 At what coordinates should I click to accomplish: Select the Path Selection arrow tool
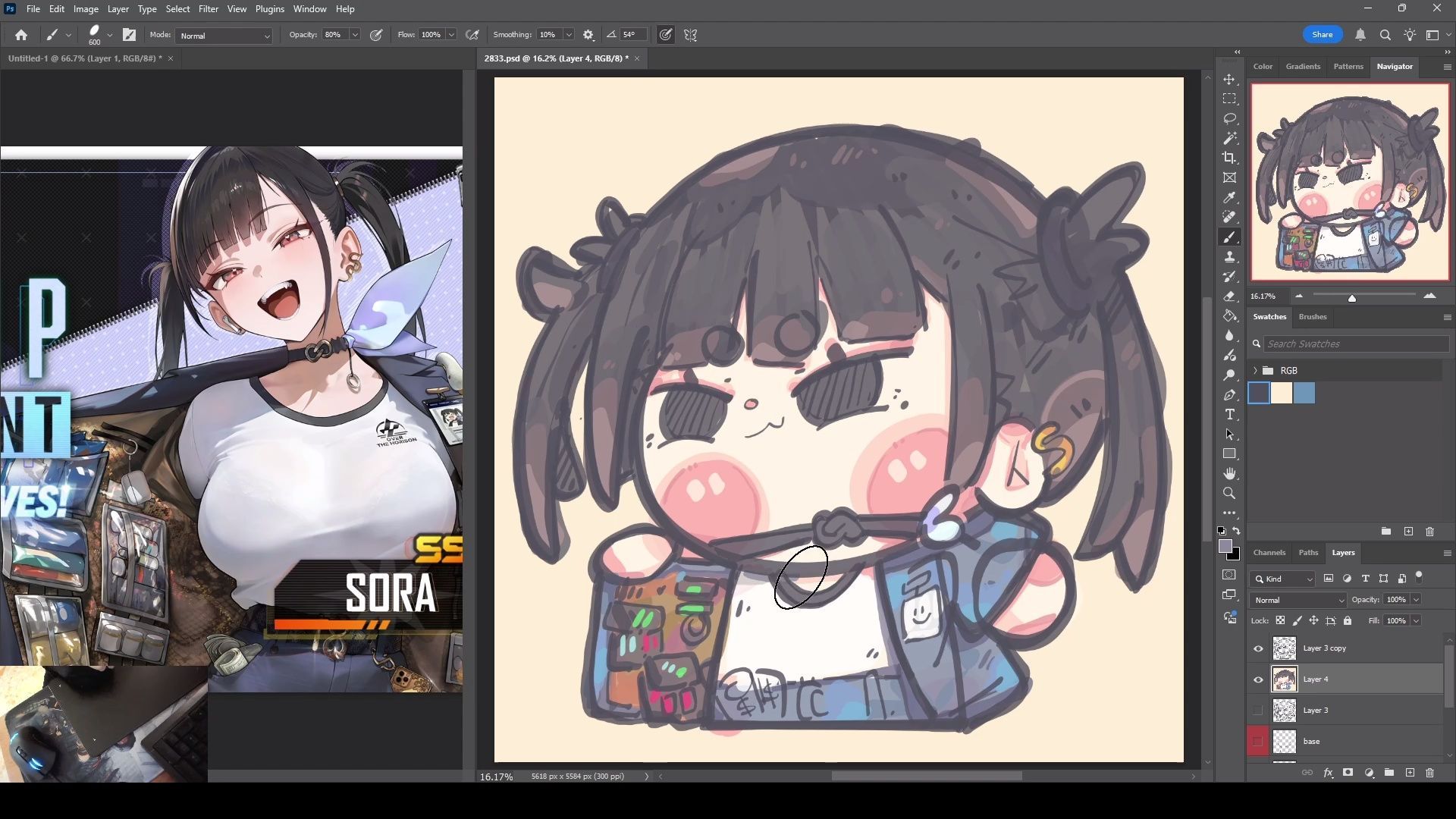[1229, 435]
